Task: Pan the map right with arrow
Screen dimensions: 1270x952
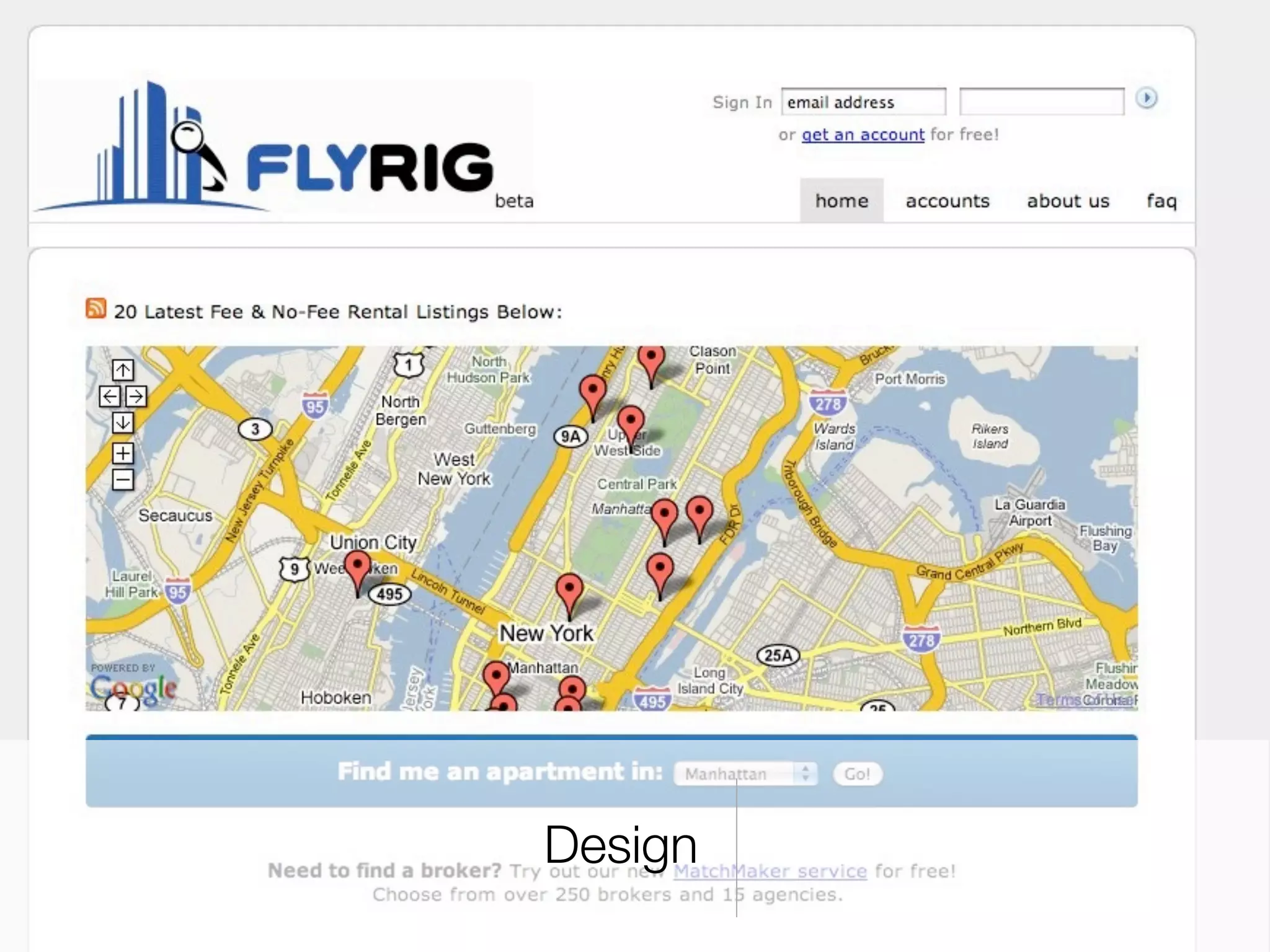Action: point(136,397)
